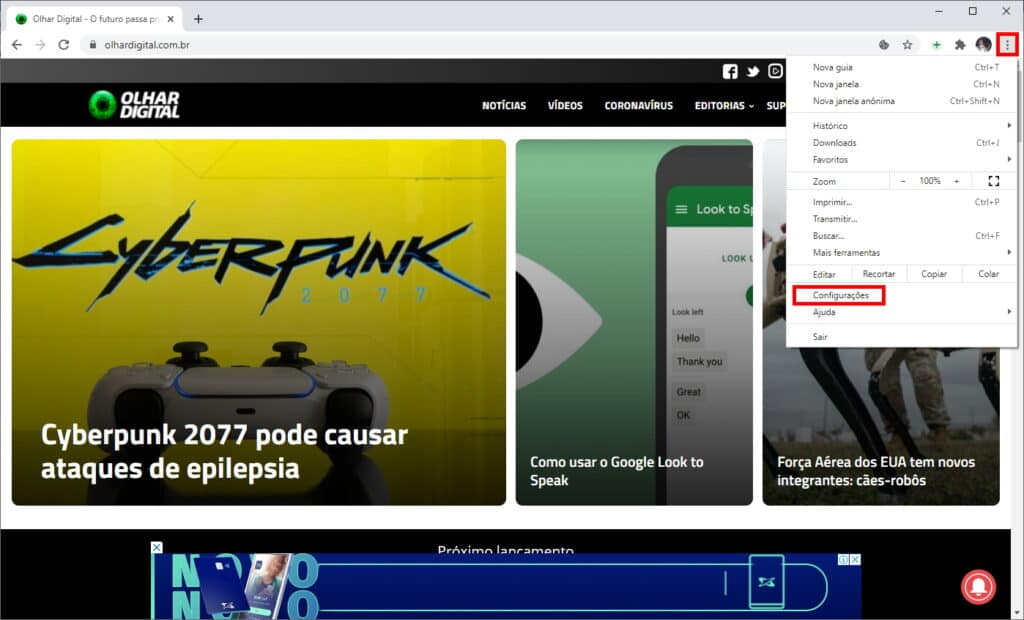Image resolution: width=1024 pixels, height=620 pixels.
Task: Click the cookie icon in the address bar
Action: click(884, 44)
